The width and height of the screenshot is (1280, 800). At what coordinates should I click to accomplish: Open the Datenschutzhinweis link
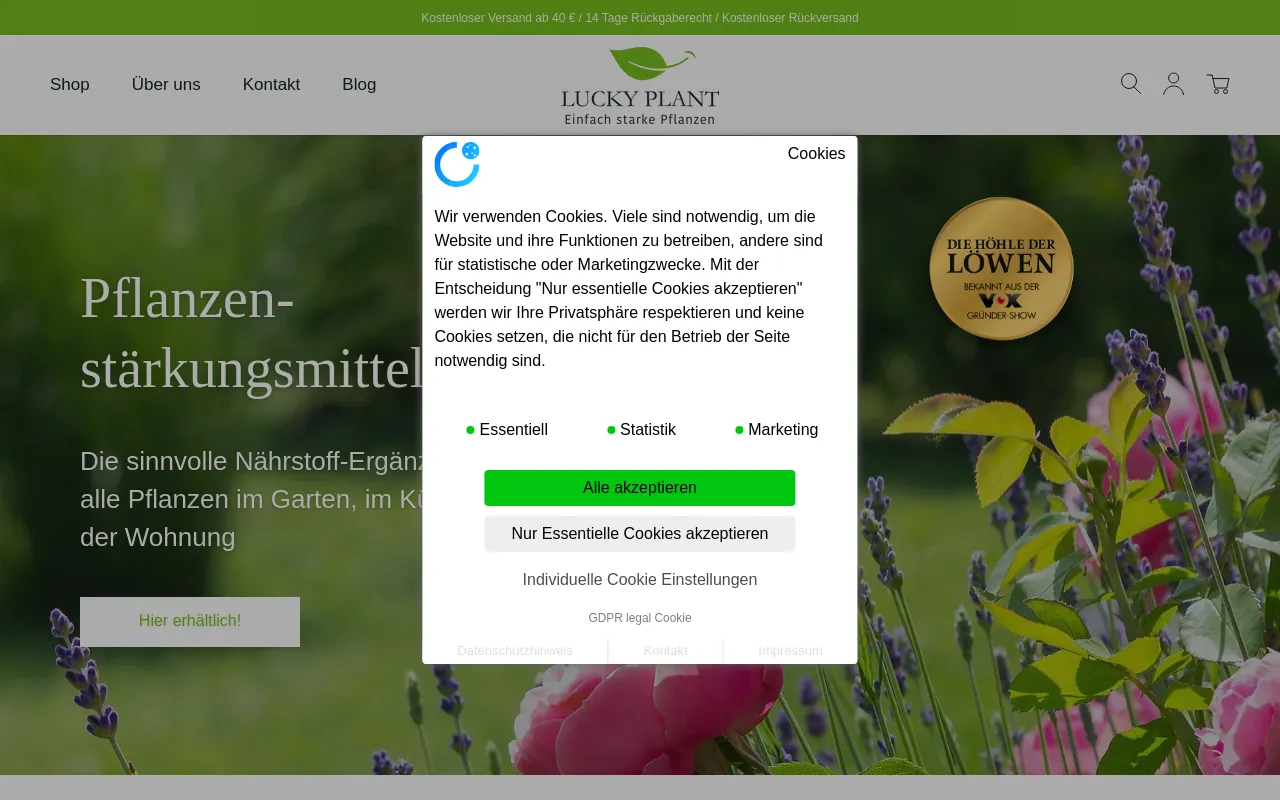515,651
